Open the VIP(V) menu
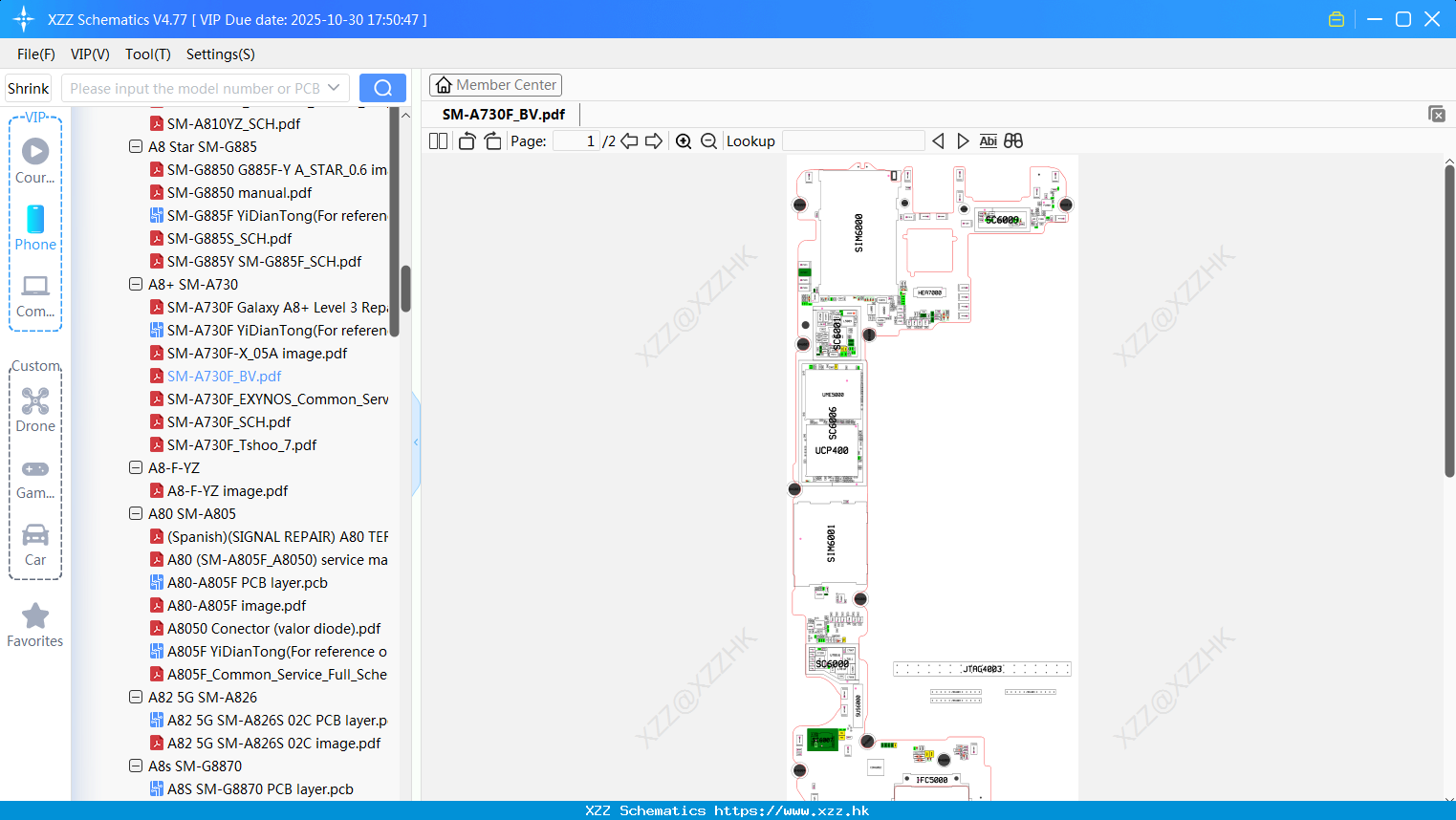1456x820 pixels. pyautogui.click(x=90, y=54)
